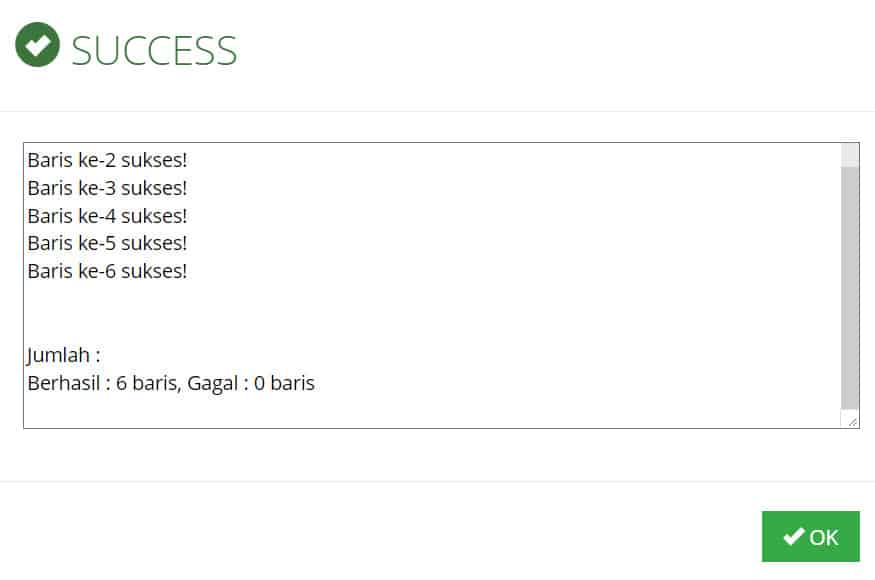
Task: Click the line 'Baris ke-2 sukses!'
Action: click(x=107, y=160)
